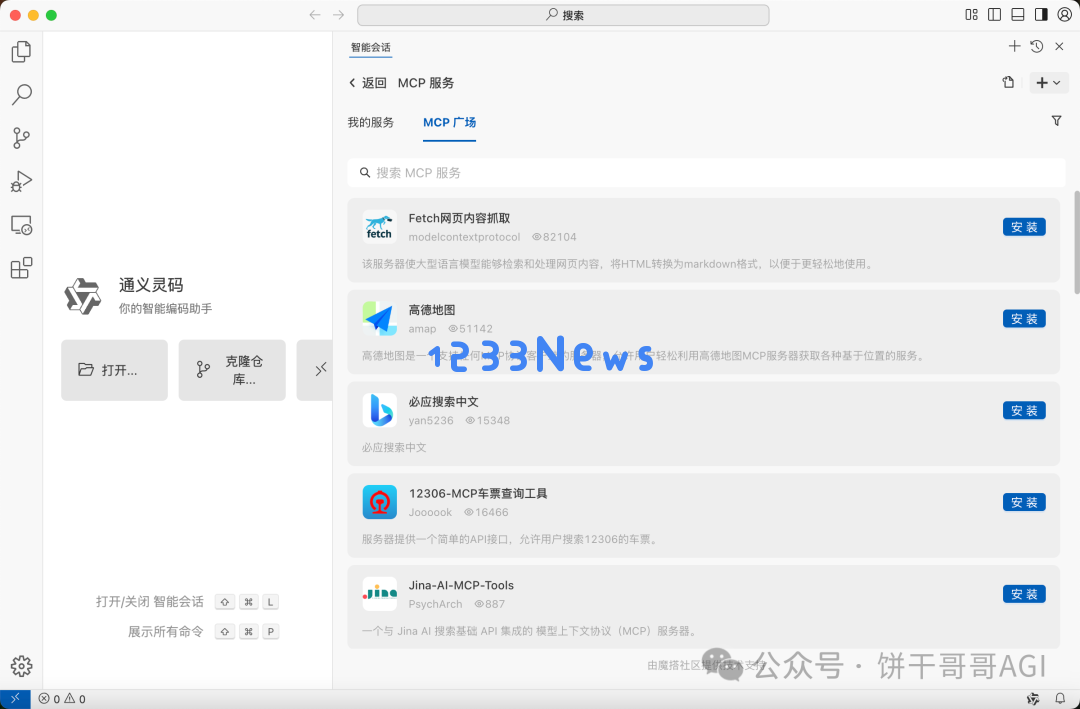Install 12306-MCP车票查询工具 service

point(1024,502)
